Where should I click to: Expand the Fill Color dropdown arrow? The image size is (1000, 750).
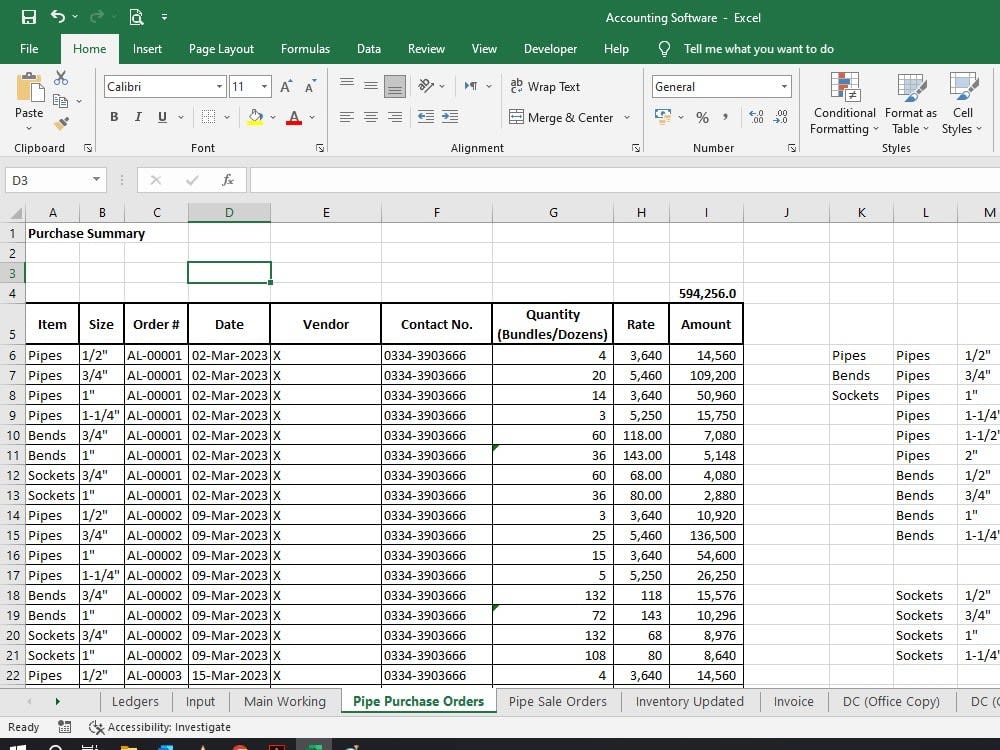tap(271, 117)
